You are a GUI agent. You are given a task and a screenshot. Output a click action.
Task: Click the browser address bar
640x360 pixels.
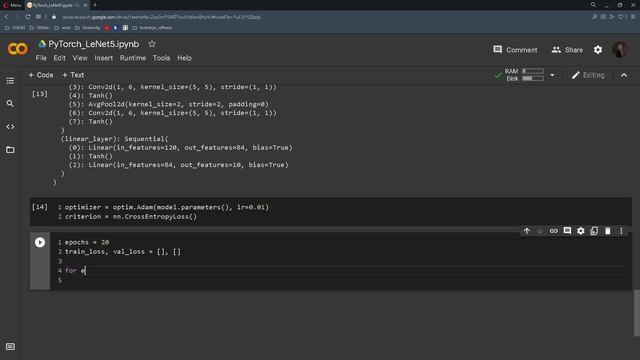point(161,17)
